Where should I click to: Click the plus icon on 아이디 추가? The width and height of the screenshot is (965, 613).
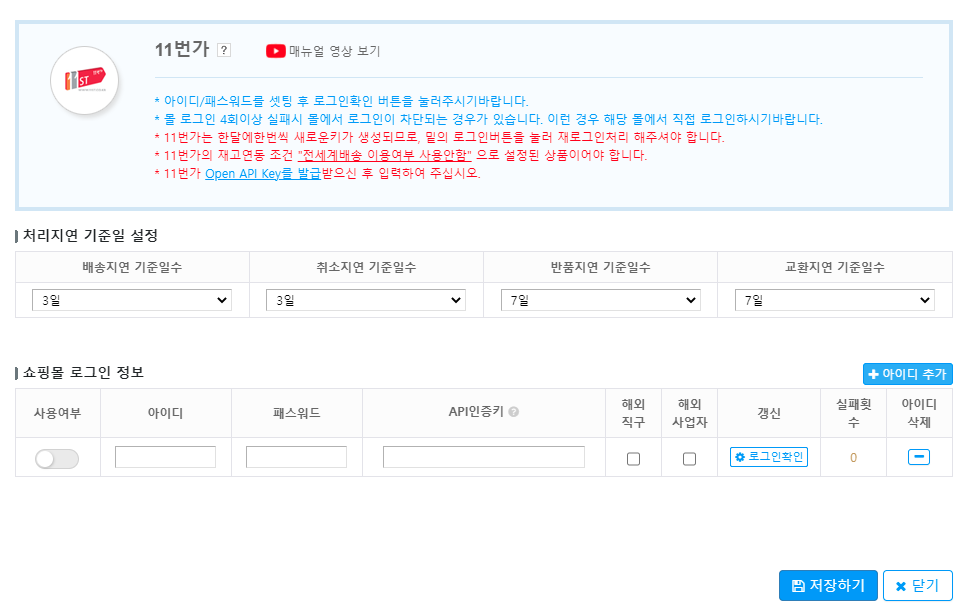(x=872, y=374)
